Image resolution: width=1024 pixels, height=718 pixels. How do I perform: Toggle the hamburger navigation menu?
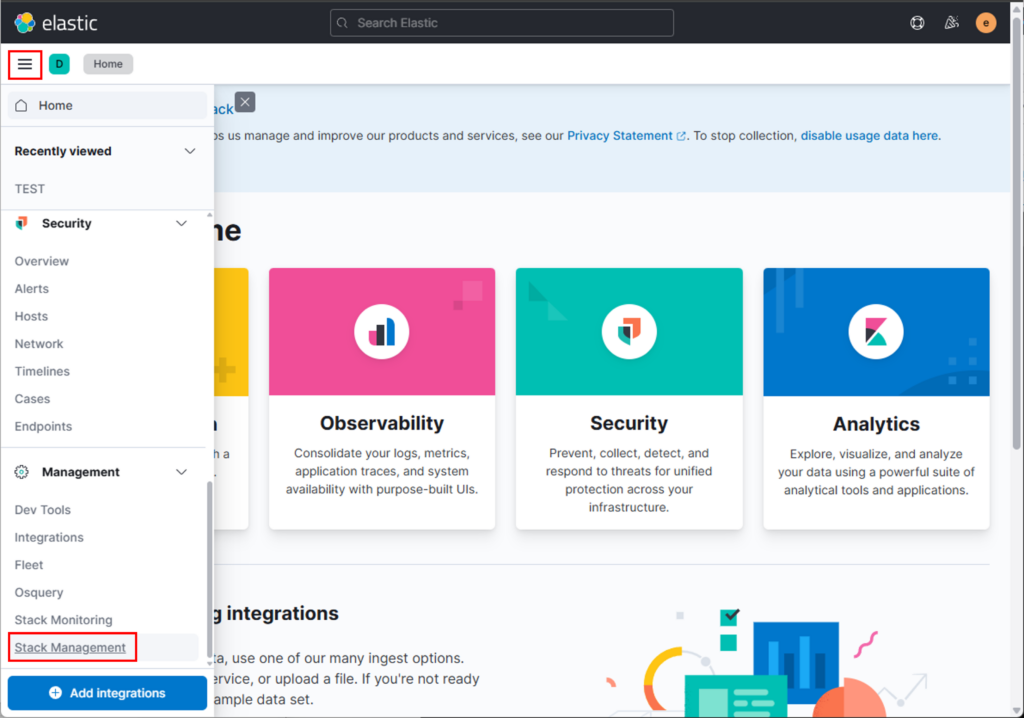[x=25, y=64]
